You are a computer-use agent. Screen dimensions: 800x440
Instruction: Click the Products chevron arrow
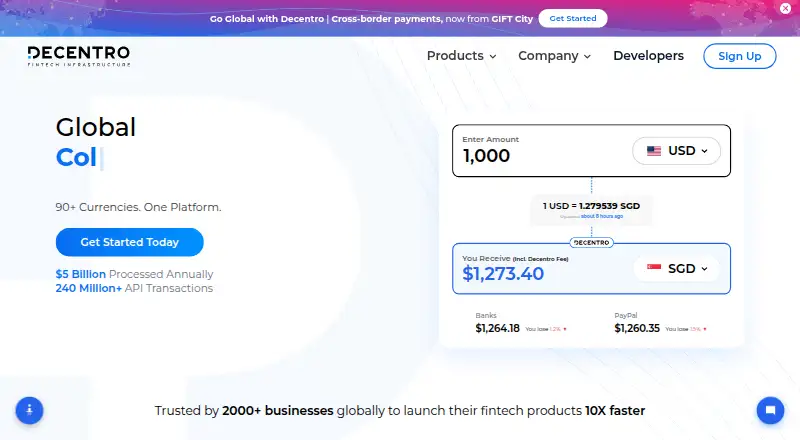coord(492,57)
